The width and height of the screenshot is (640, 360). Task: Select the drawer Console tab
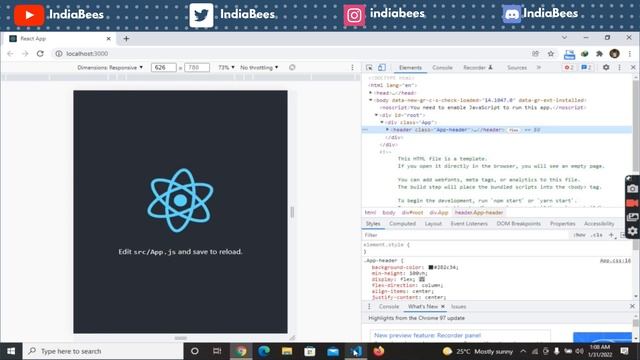389,307
